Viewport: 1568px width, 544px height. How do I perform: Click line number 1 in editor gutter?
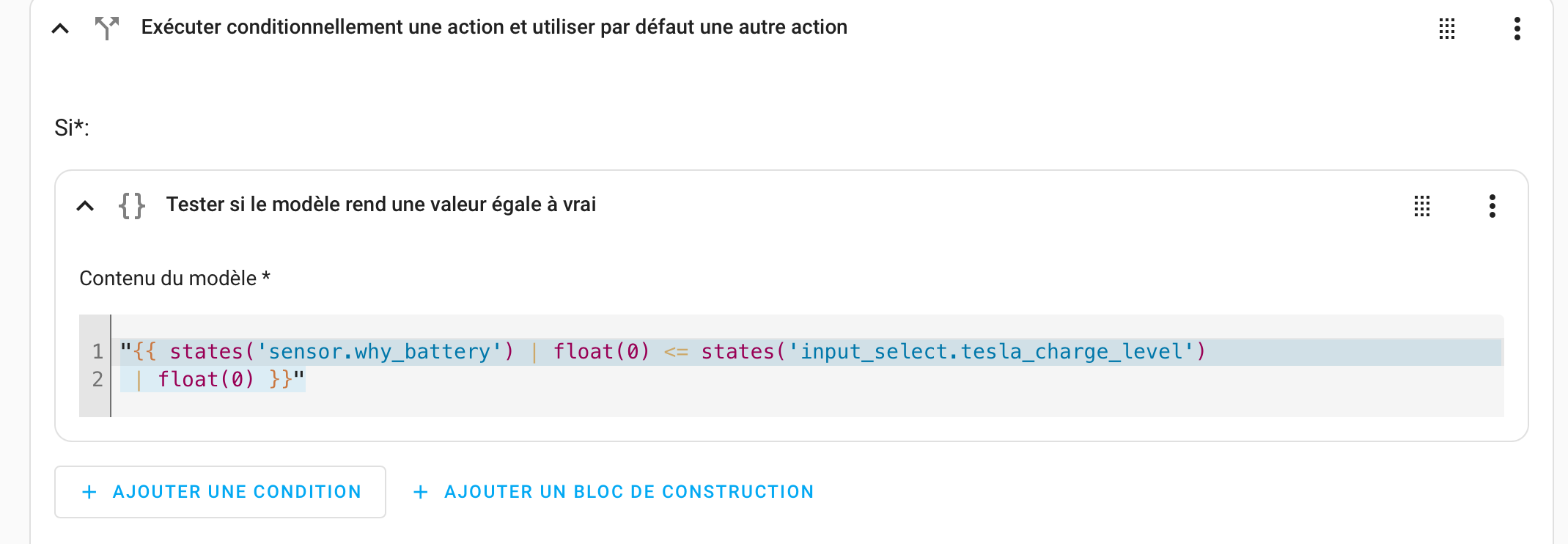point(97,352)
